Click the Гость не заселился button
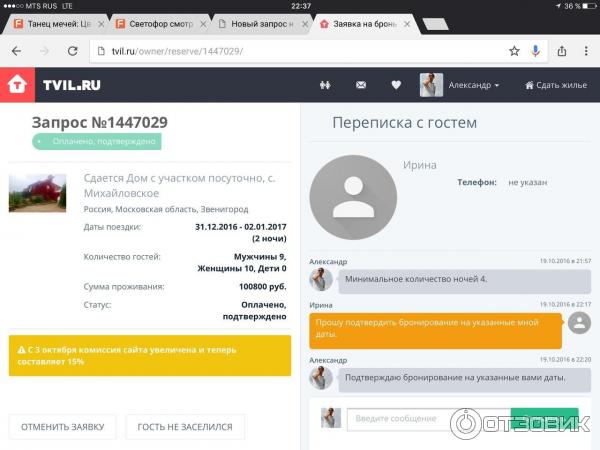The height and width of the screenshot is (450, 600). pyautogui.click(x=185, y=427)
